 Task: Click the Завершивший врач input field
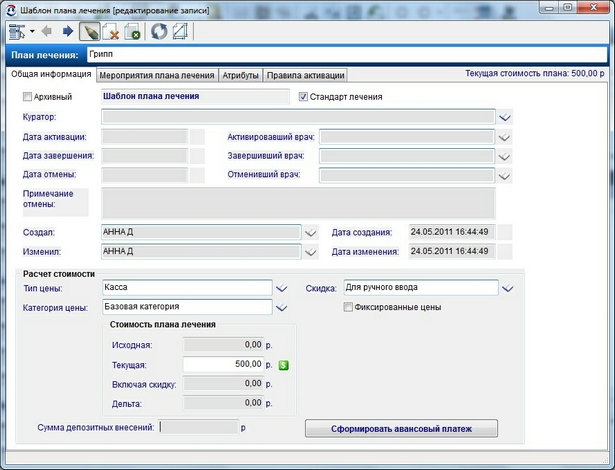tap(407, 156)
